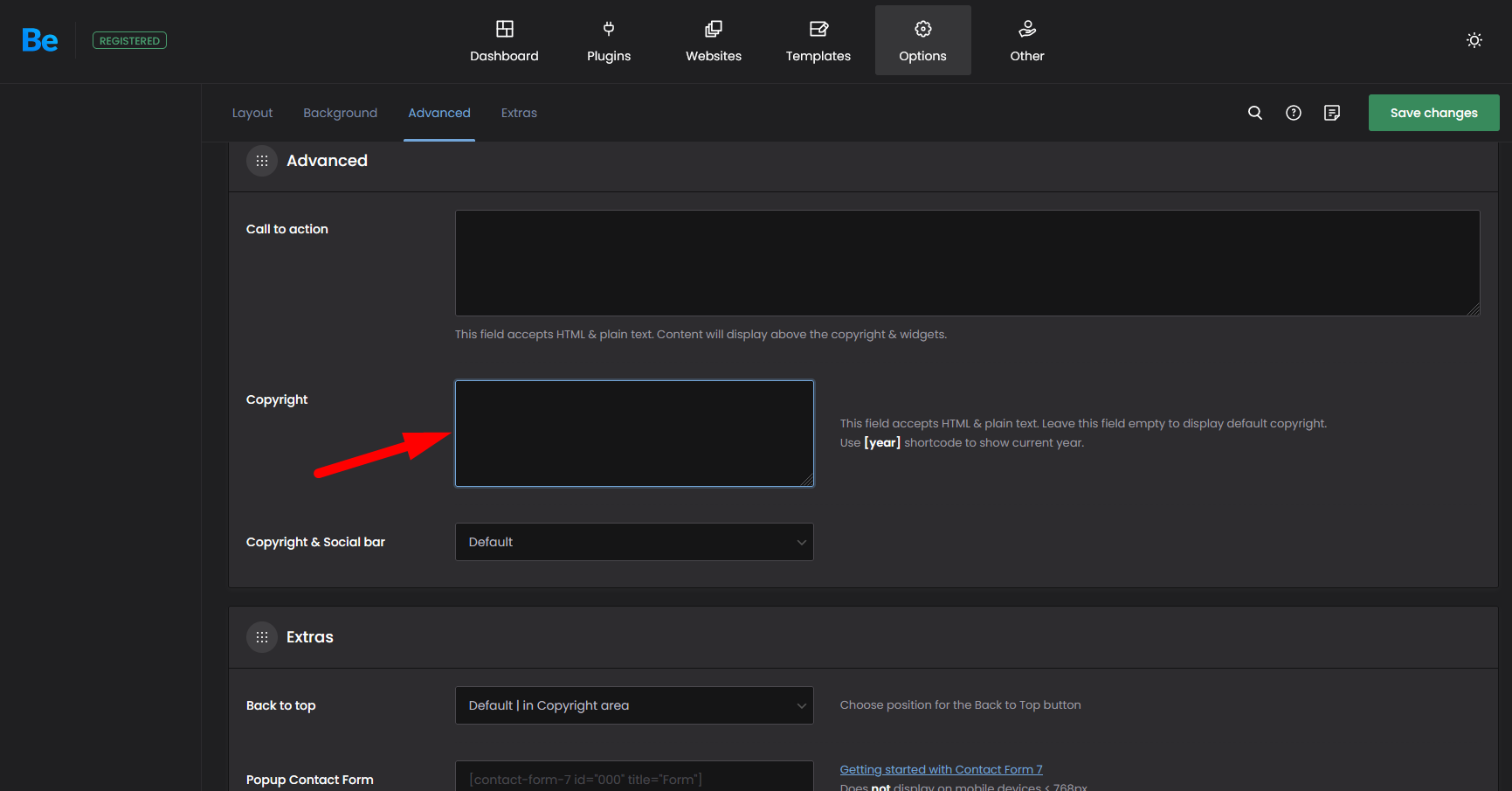Open the Other menu
The image size is (1512, 791).
pos(1027,40)
